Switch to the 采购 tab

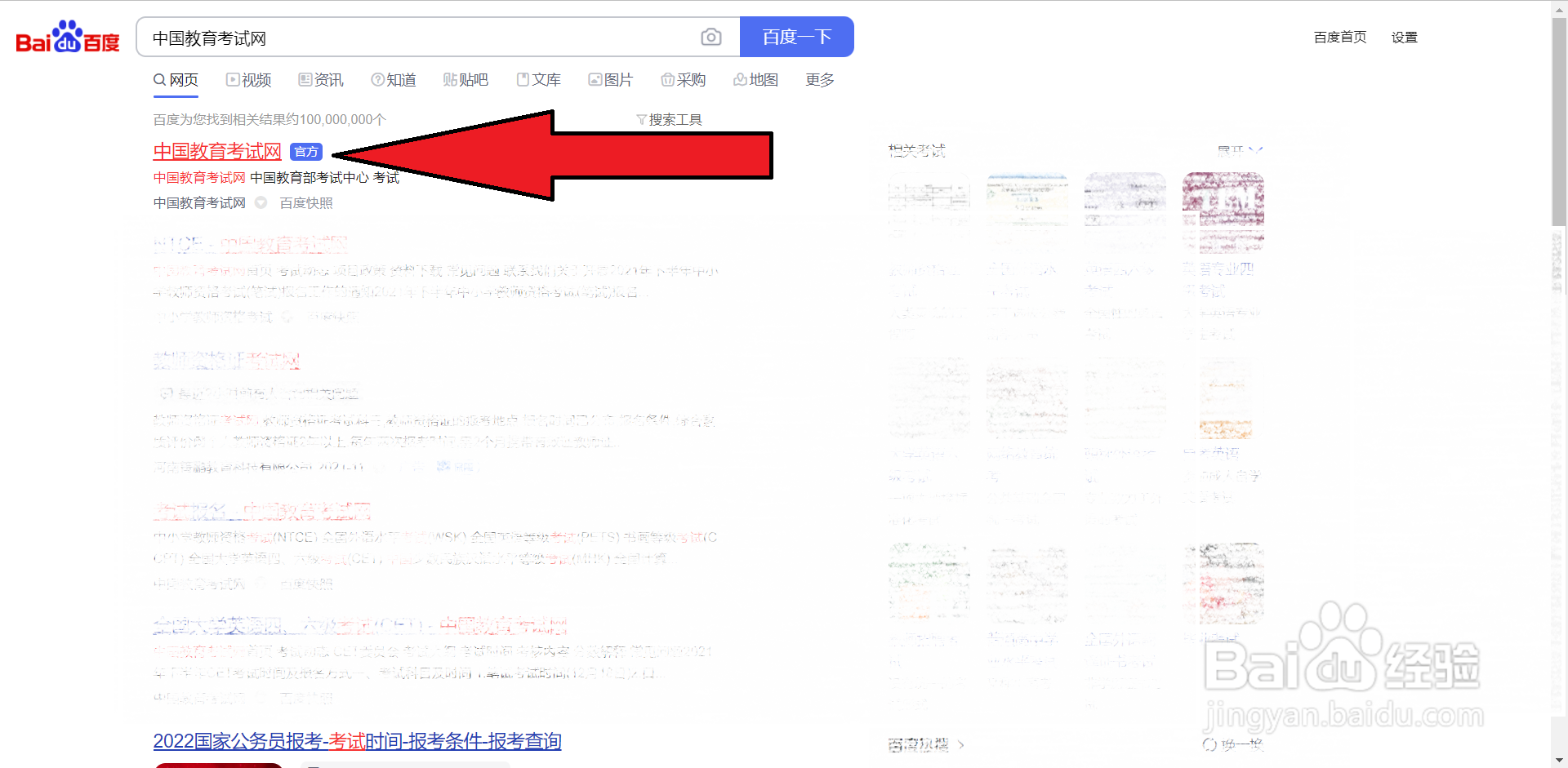683,80
